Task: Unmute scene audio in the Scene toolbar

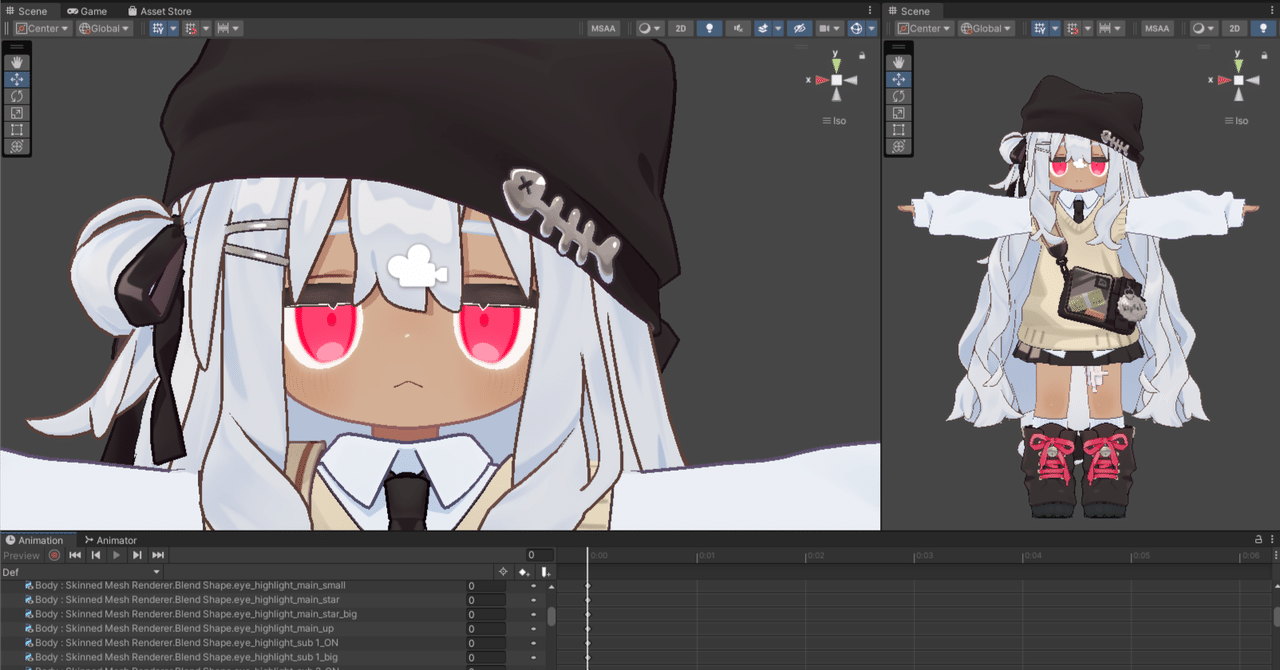Action: pos(737,28)
